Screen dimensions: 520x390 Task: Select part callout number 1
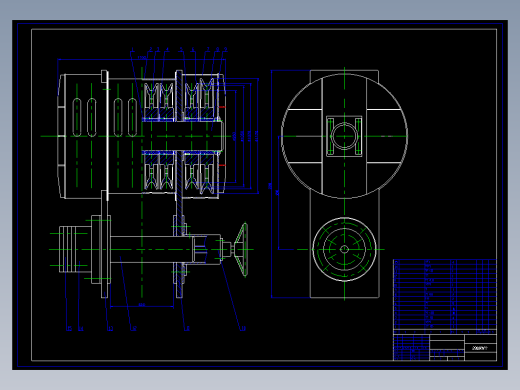tap(133, 51)
